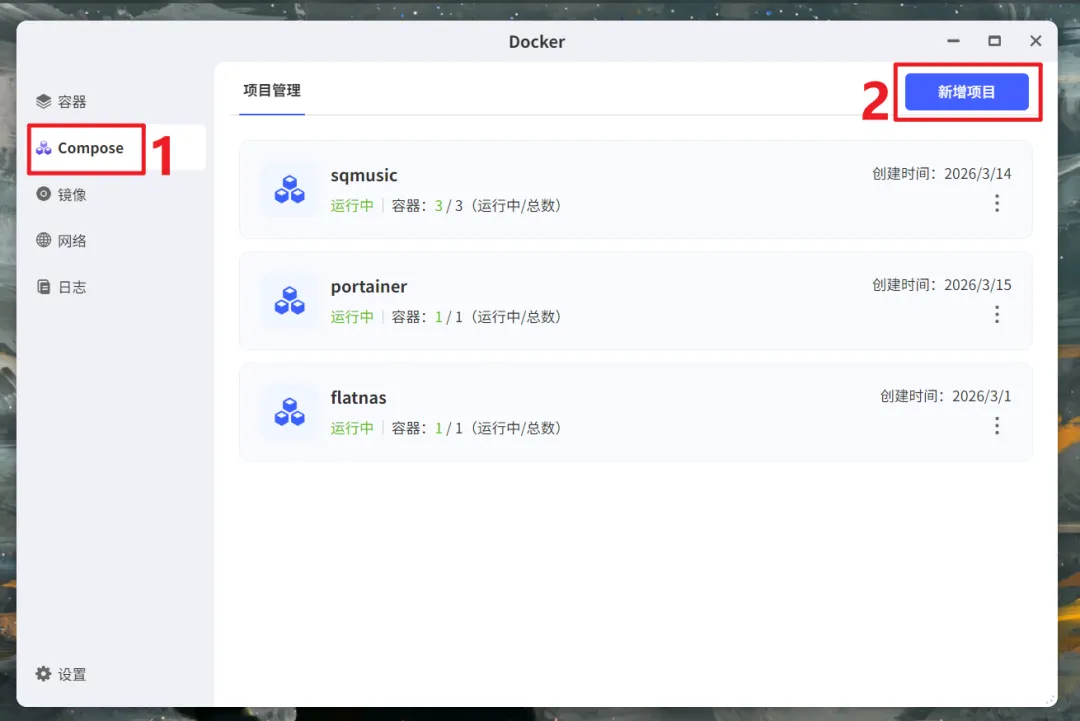
Task: Click container count 1 / 1 for flatnas
Action: [x=448, y=428]
